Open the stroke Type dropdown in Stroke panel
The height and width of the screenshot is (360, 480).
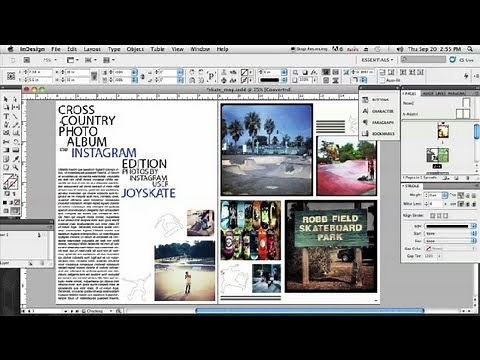coord(450,226)
